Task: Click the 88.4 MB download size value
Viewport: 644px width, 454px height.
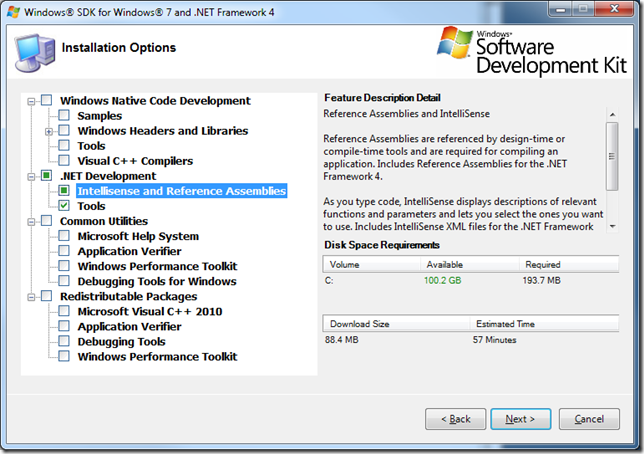Action: coord(341,339)
